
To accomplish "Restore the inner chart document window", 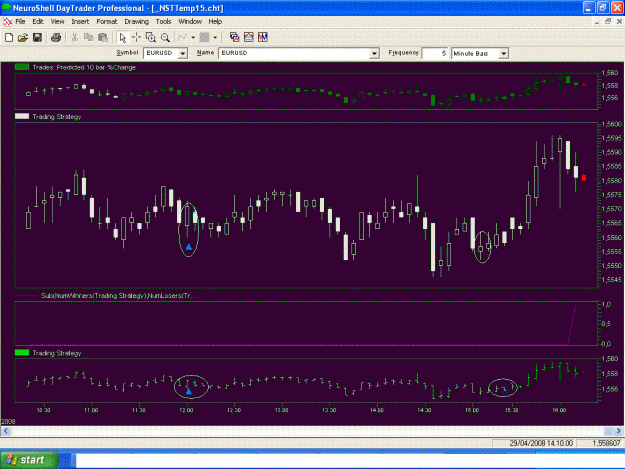I will coord(607,22).
